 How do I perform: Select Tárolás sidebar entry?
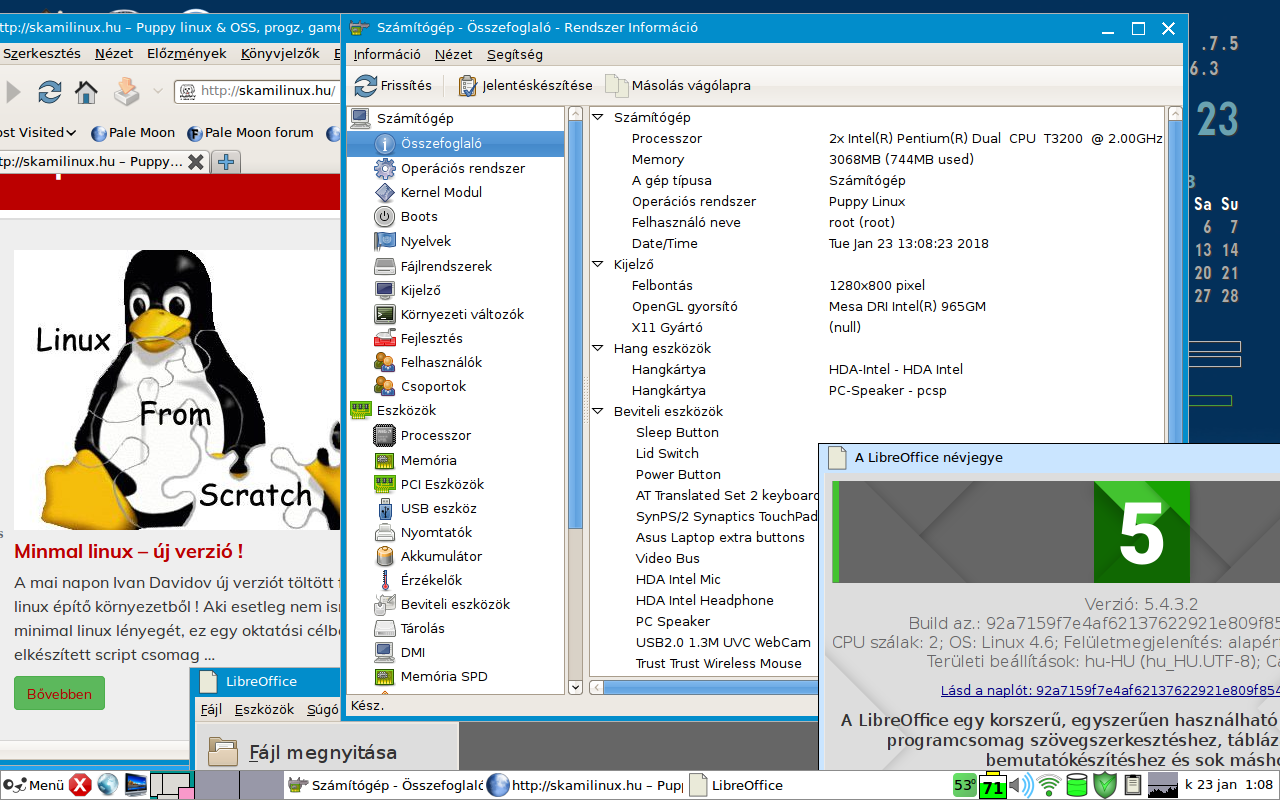[422, 628]
